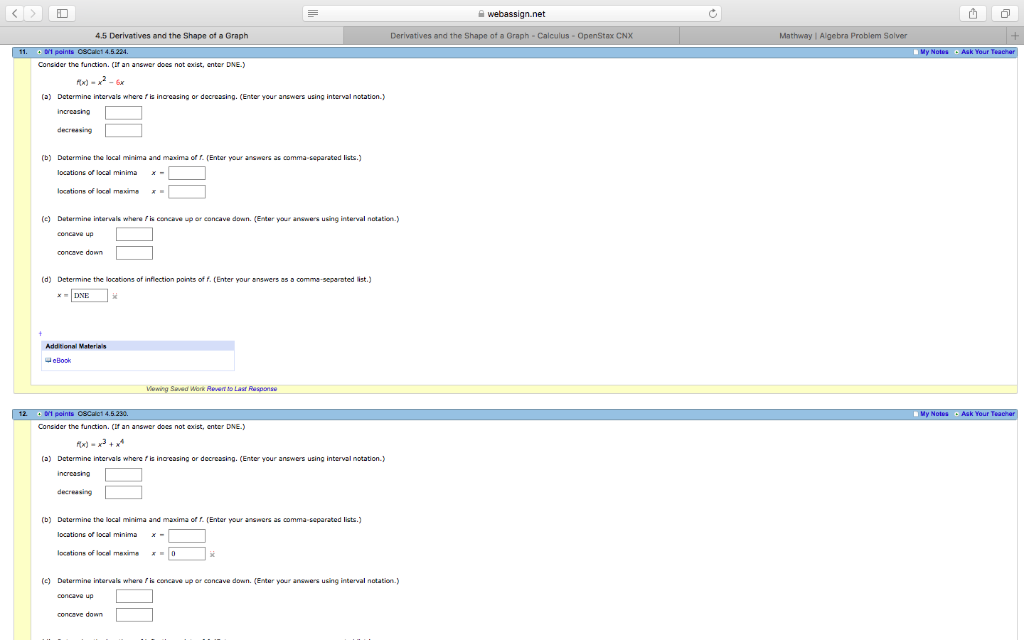Open a new browser tab with plus button

[1016, 34]
